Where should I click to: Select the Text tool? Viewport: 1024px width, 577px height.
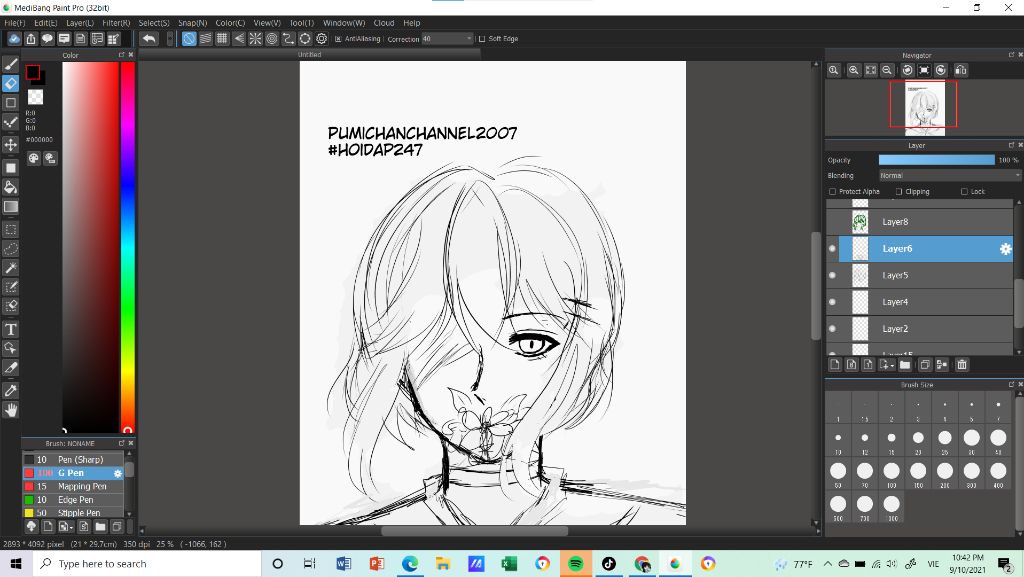pyautogui.click(x=11, y=329)
